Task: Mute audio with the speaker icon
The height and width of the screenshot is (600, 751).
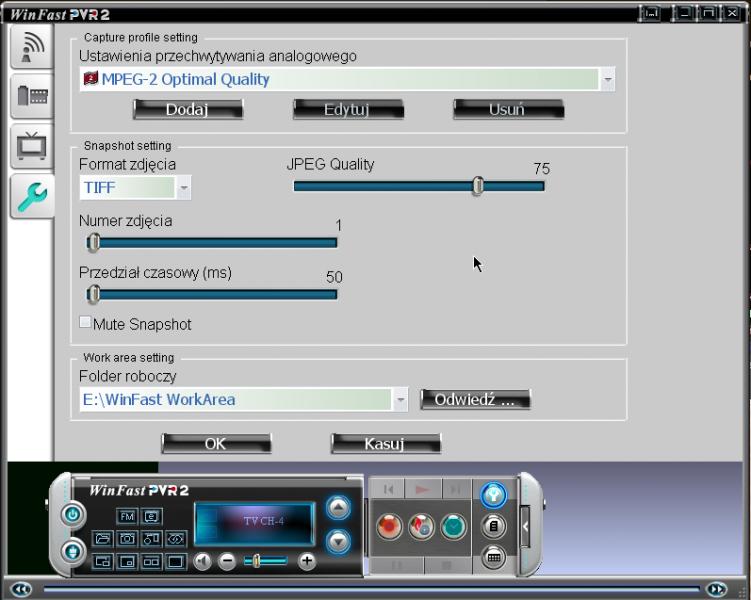Action: (x=203, y=561)
